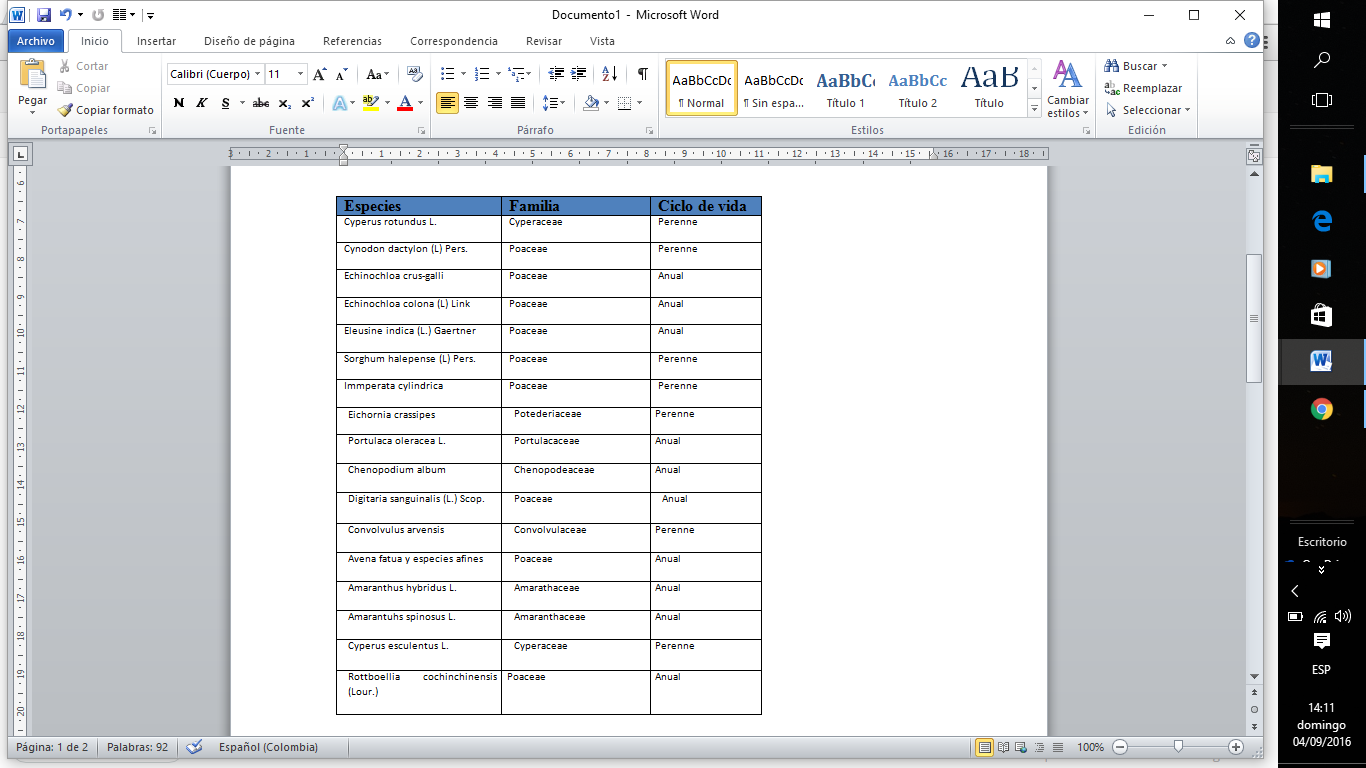Sort the table with the A-Z sort icon
This screenshot has width=1366, height=768.
click(610, 74)
